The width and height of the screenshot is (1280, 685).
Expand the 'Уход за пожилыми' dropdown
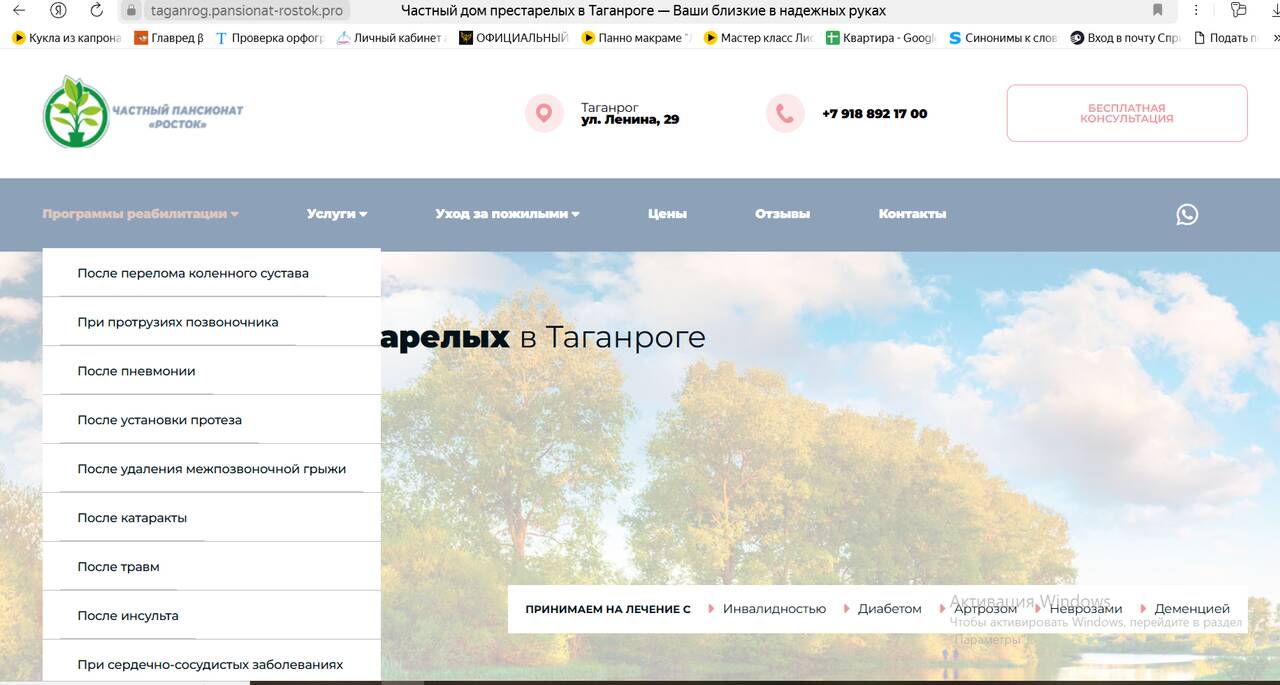click(x=507, y=214)
